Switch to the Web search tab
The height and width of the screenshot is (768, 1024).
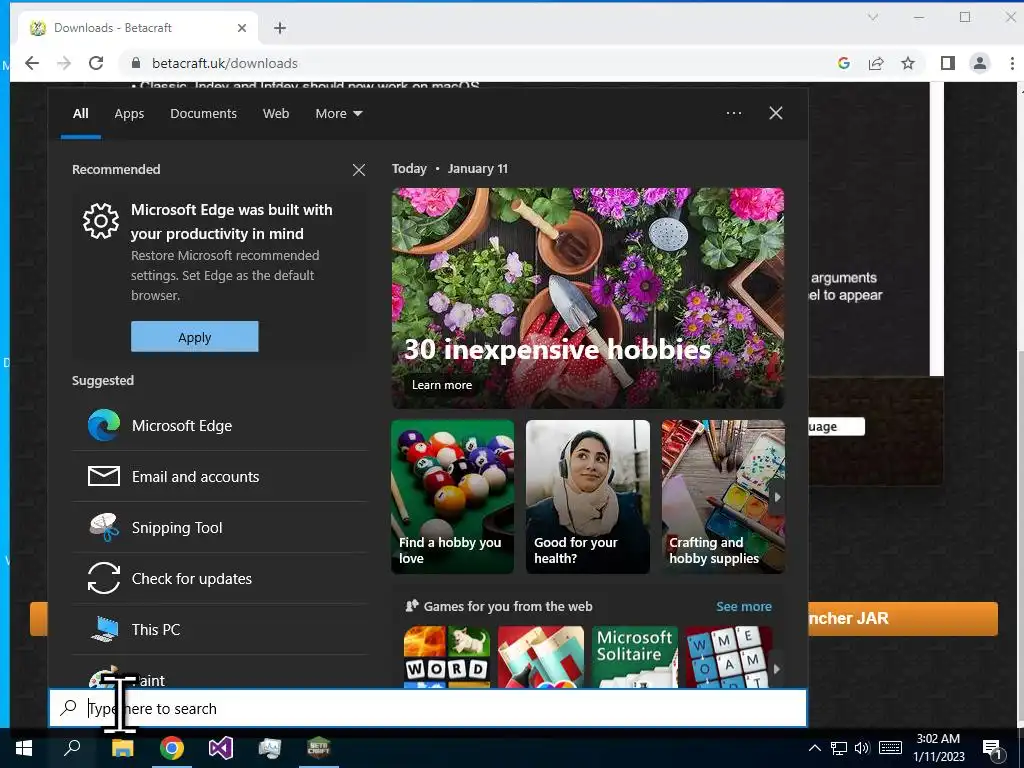276,114
